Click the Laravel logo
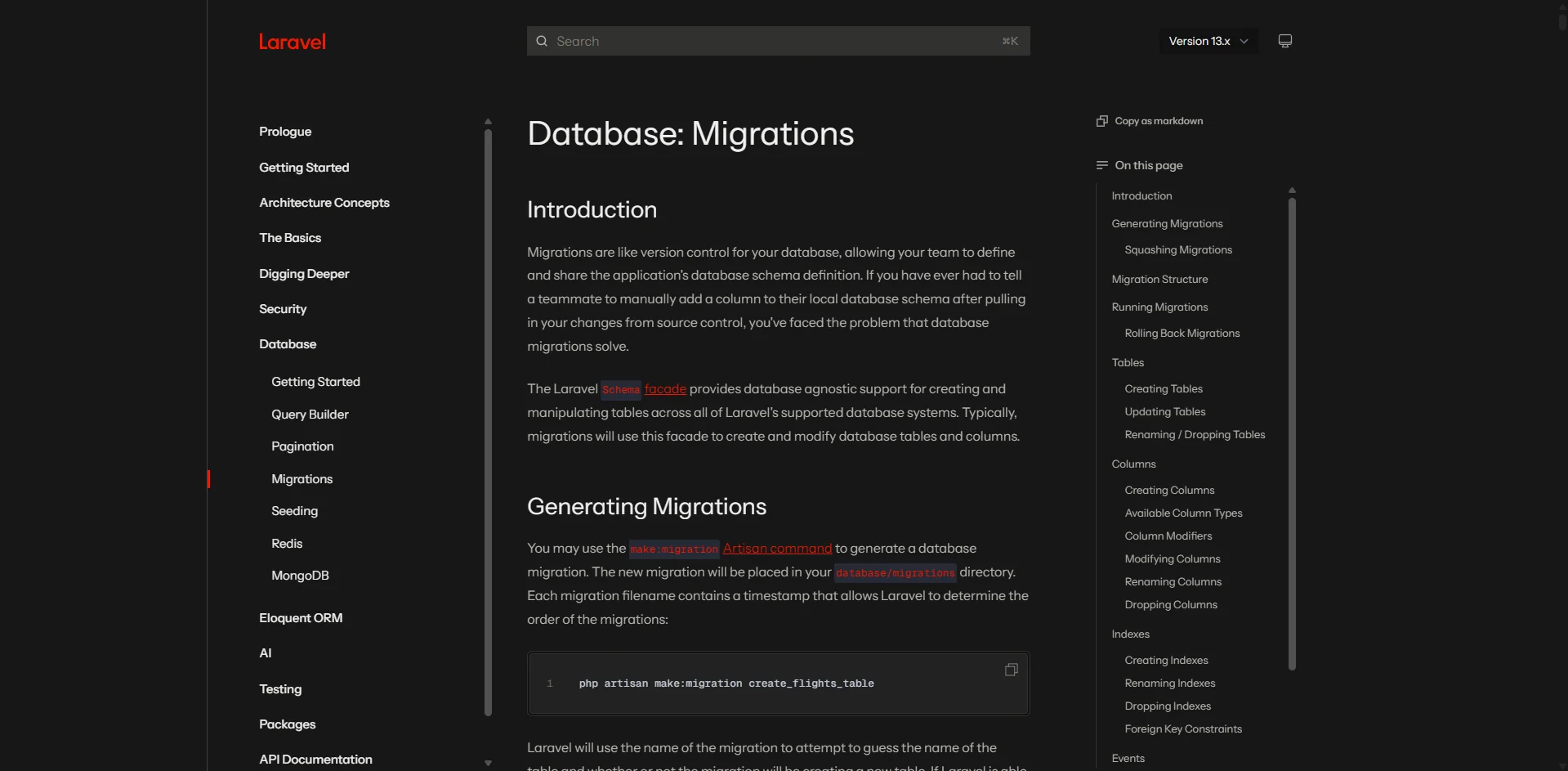 pyautogui.click(x=293, y=42)
